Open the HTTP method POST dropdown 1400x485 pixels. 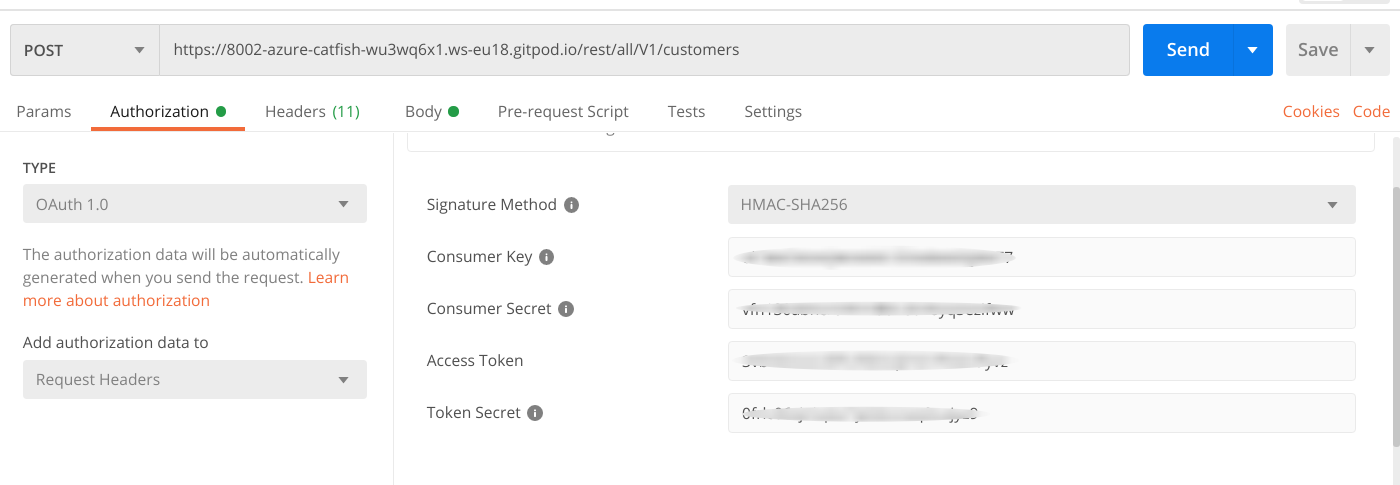click(x=85, y=50)
